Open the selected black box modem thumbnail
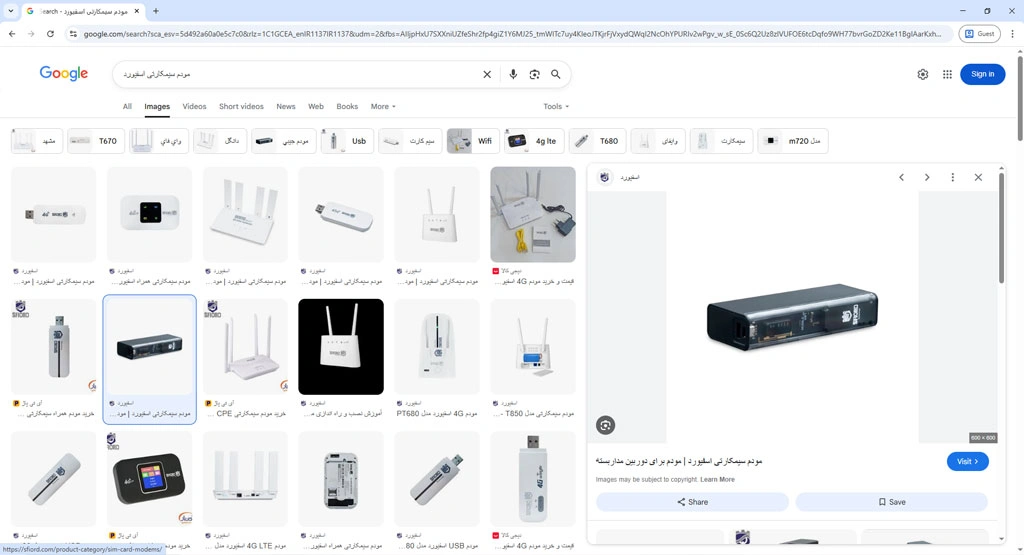 pos(150,347)
